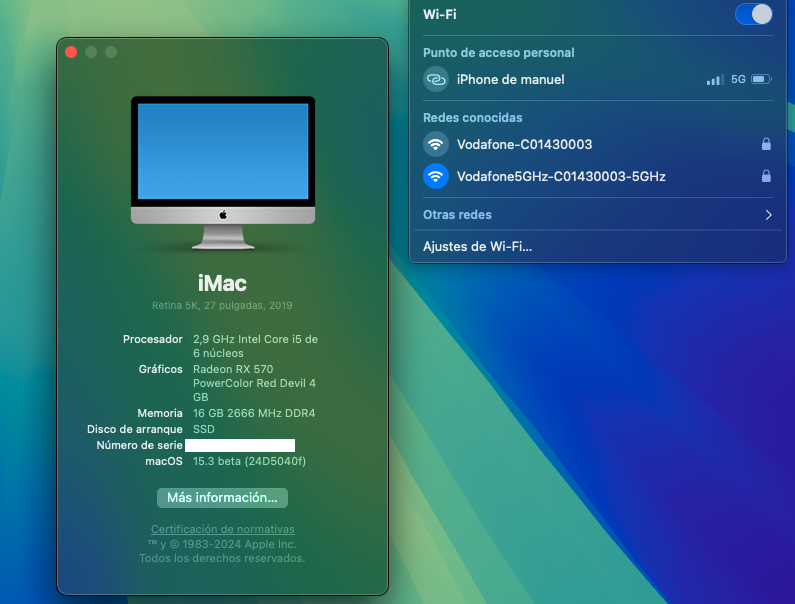The width and height of the screenshot is (795, 604).
Task: Click the Radeon RX 570 graphics value
Action: [x=254, y=383]
